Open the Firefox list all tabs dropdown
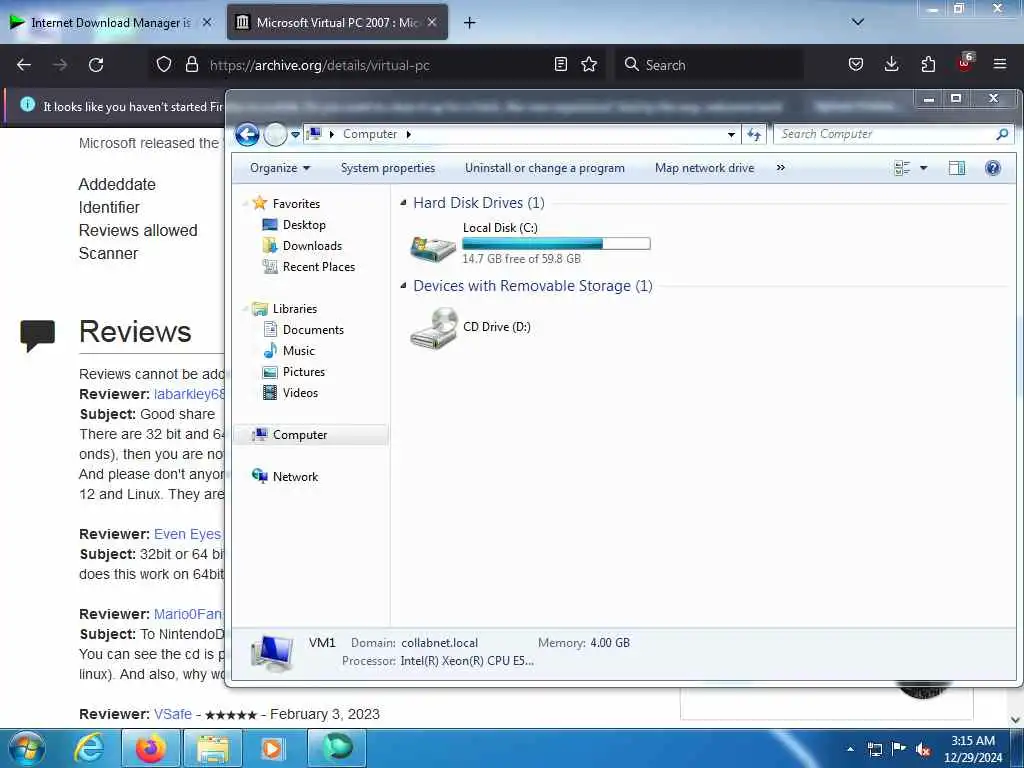1024x768 pixels. coord(857,22)
